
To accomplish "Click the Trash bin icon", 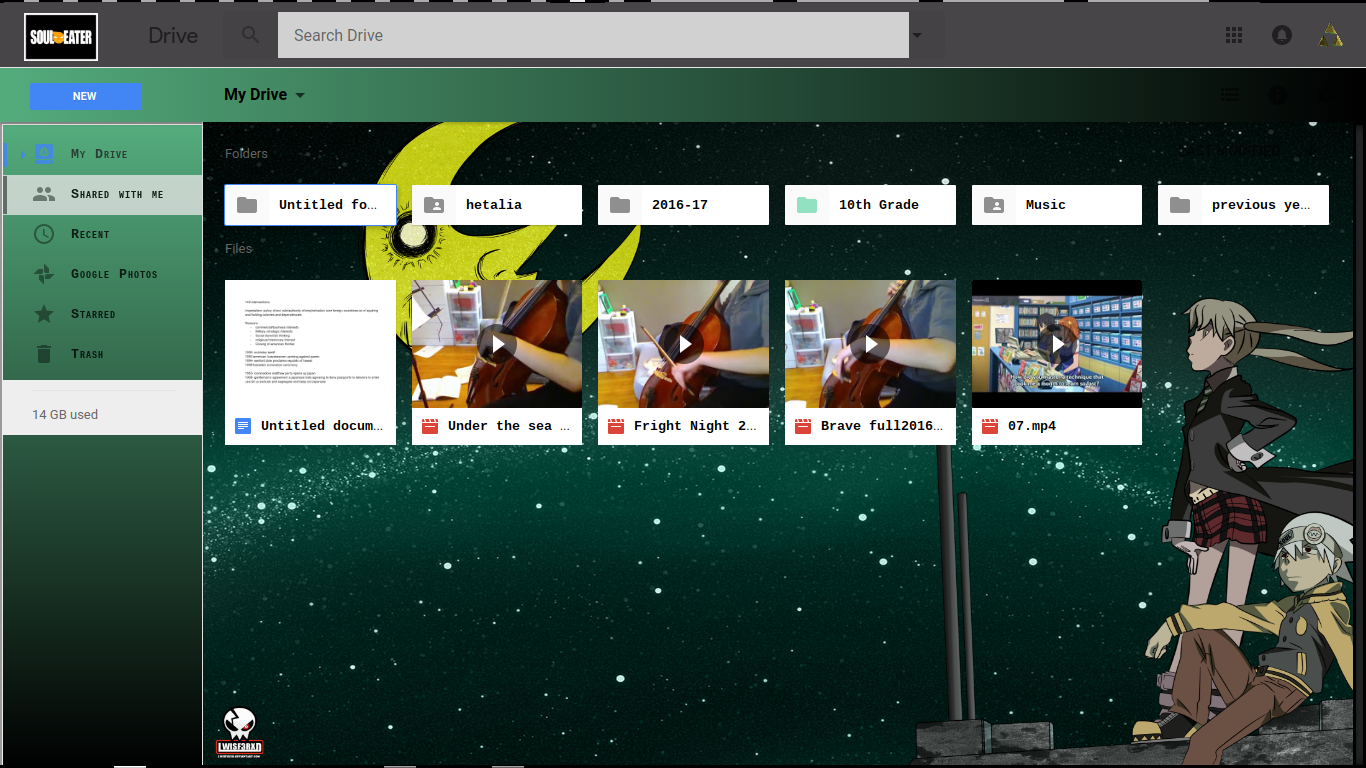I will [x=44, y=354].
